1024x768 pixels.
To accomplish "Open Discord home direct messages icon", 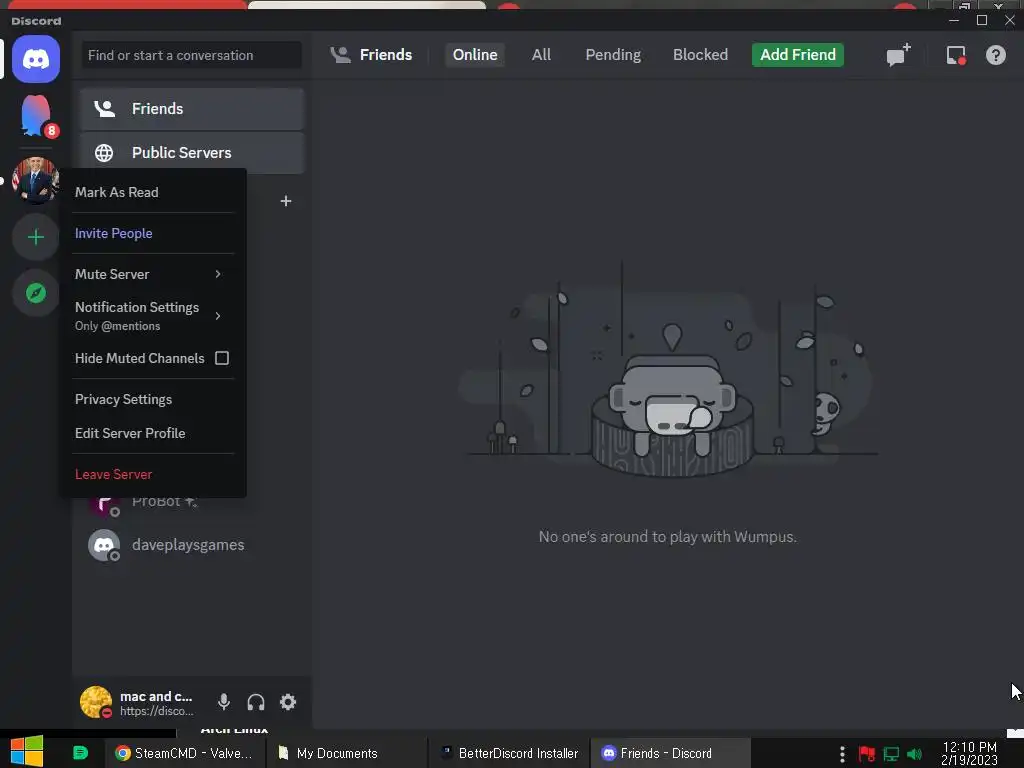I will click(x=36, y=59).
